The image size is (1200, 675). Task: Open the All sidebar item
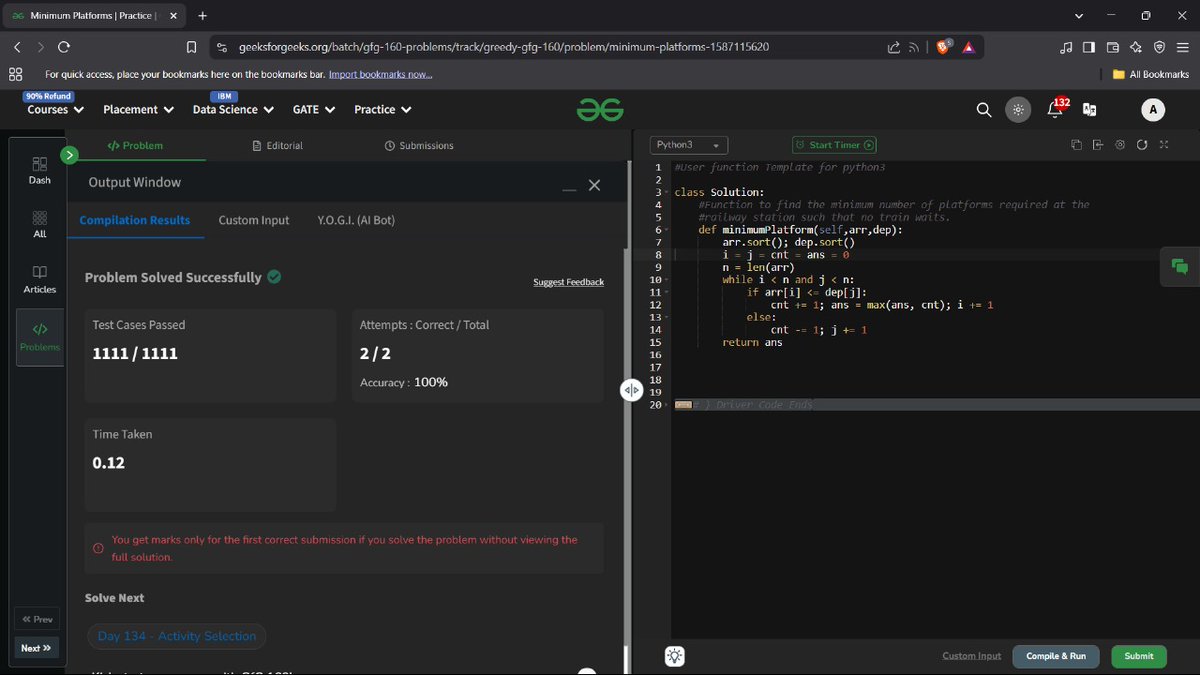tap(40, 223)
